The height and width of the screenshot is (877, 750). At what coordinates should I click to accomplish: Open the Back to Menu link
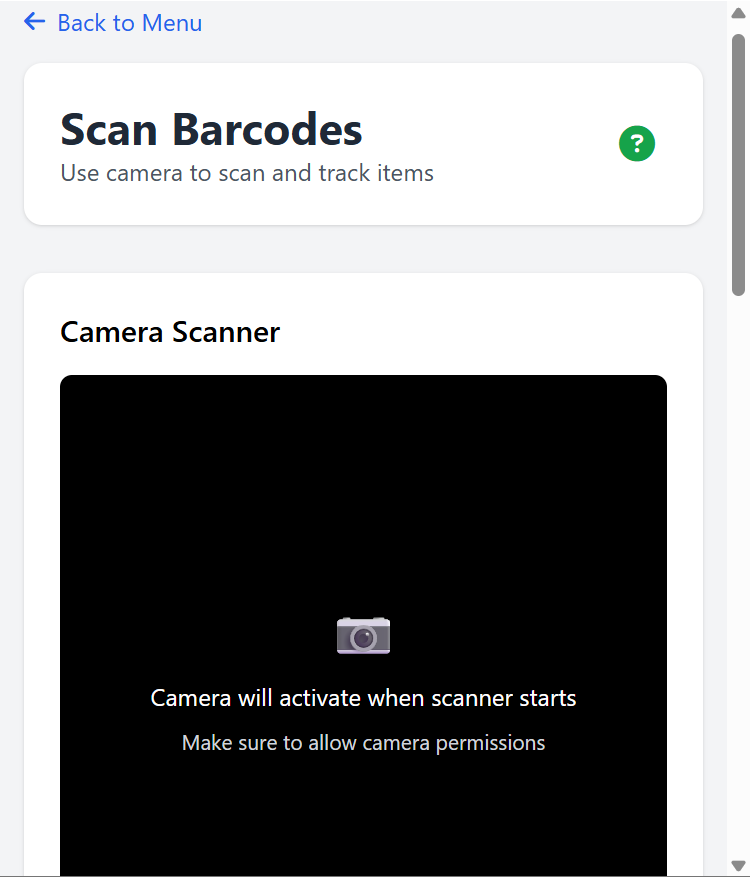pos(129,22)
